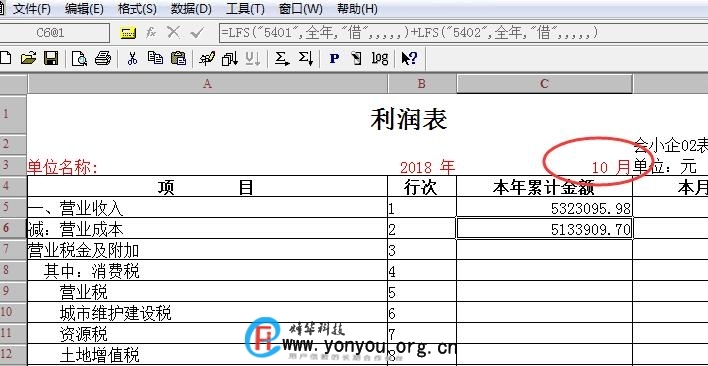The width and height of the screenshot is (708, 366).
Task: Select the 行次 header cell
Action: click(x=422, y=186)
